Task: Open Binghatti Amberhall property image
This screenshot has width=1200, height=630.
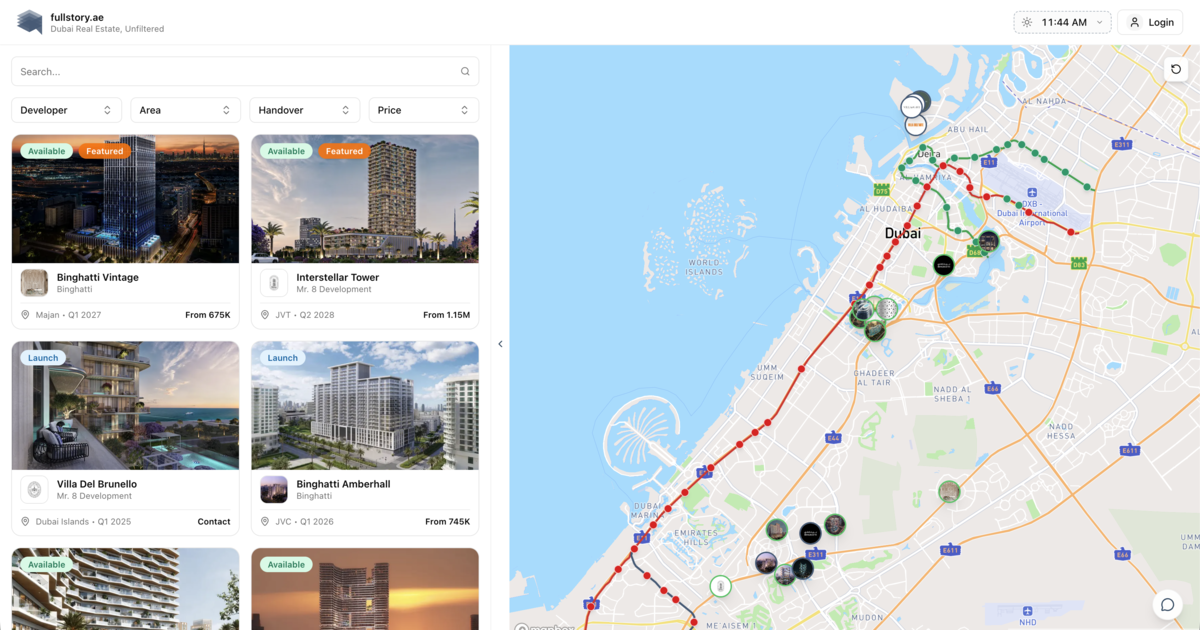Action: pyautogui.click(x=365, y=406)
